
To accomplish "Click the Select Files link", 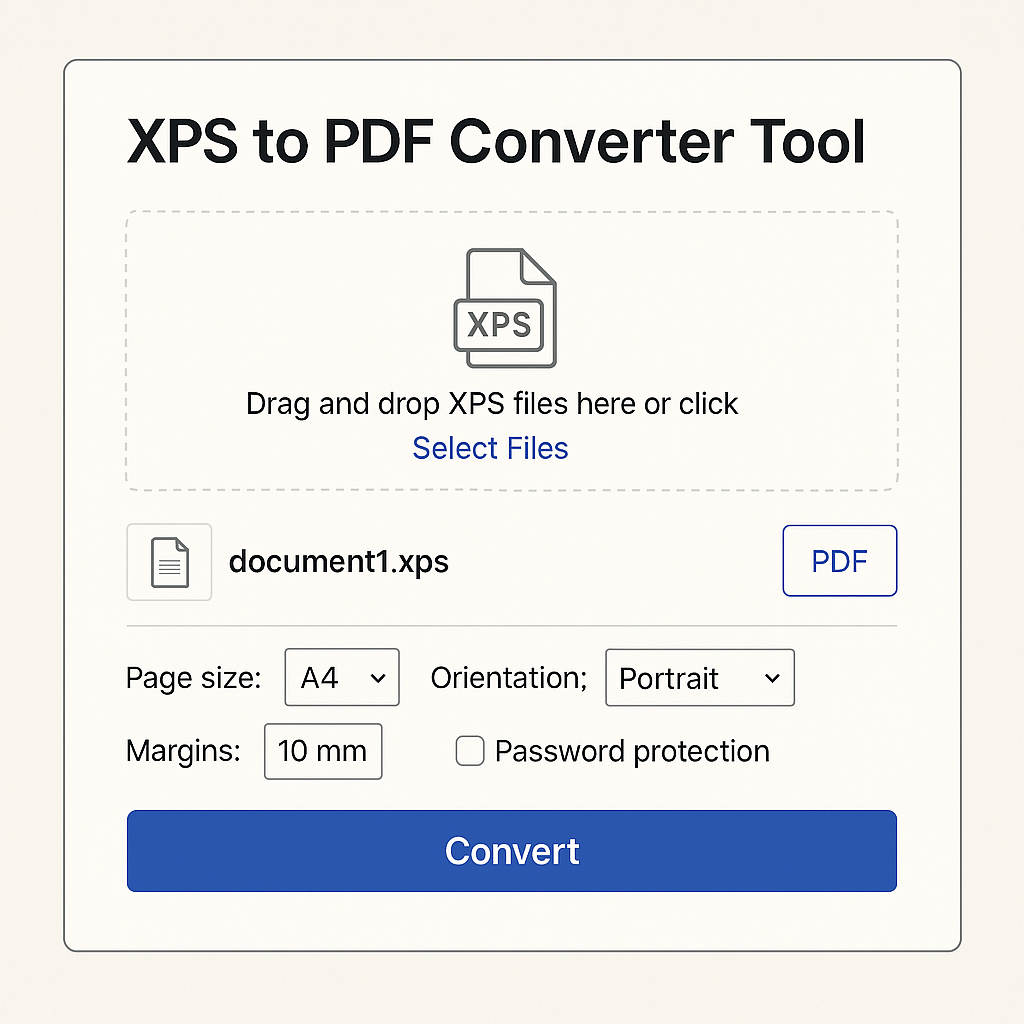I will click(490, 448).
